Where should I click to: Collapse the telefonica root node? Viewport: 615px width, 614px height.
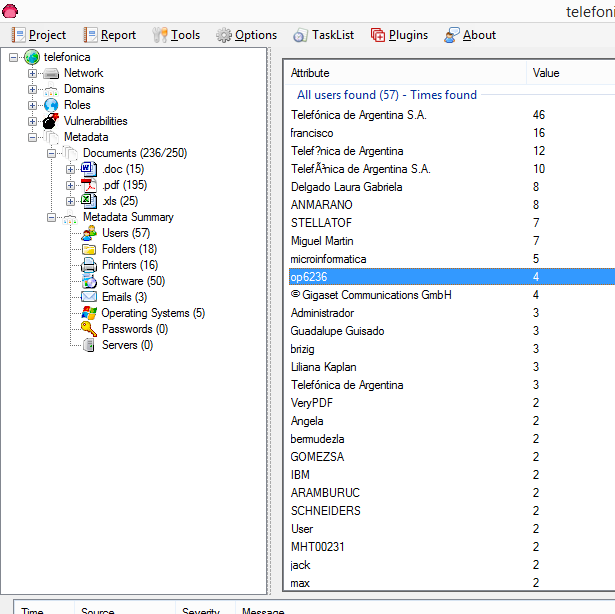[13, 58]
